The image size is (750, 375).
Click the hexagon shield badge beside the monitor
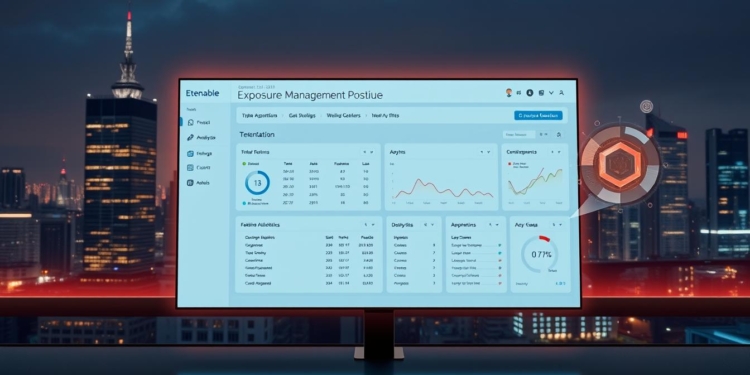click(619, 164)
